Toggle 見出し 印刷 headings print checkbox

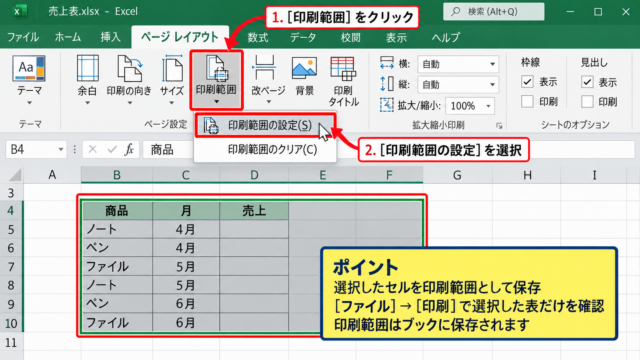(x=587, y=101)
